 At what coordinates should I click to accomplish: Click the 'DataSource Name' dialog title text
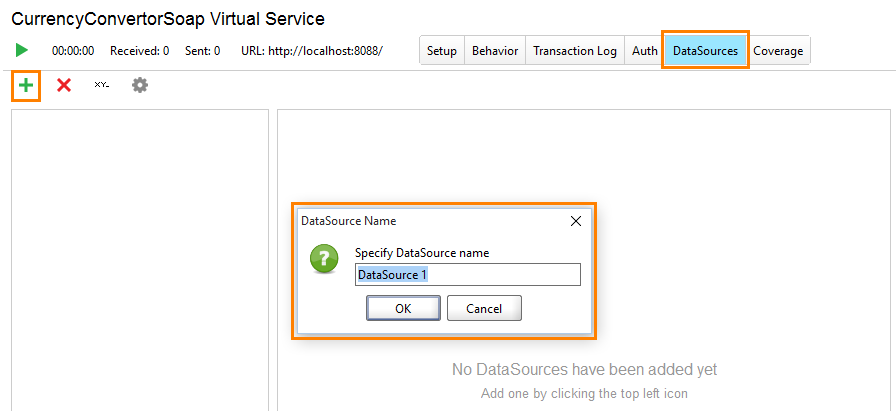coord(349,221)
